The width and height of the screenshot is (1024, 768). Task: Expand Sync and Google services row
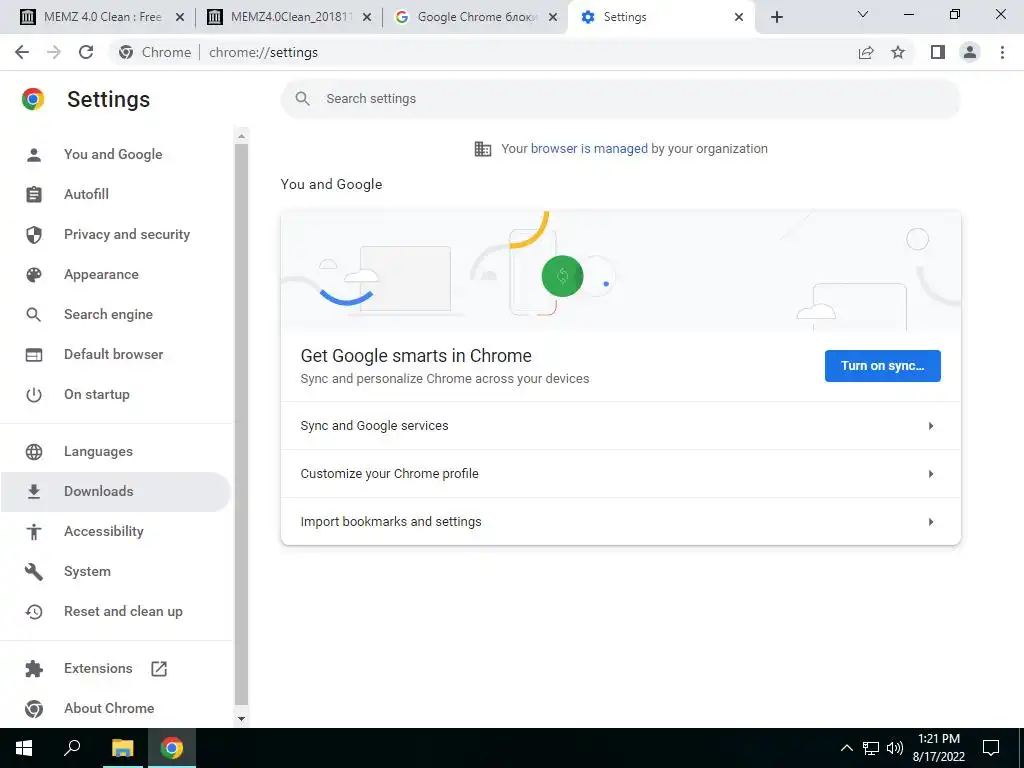620,426
